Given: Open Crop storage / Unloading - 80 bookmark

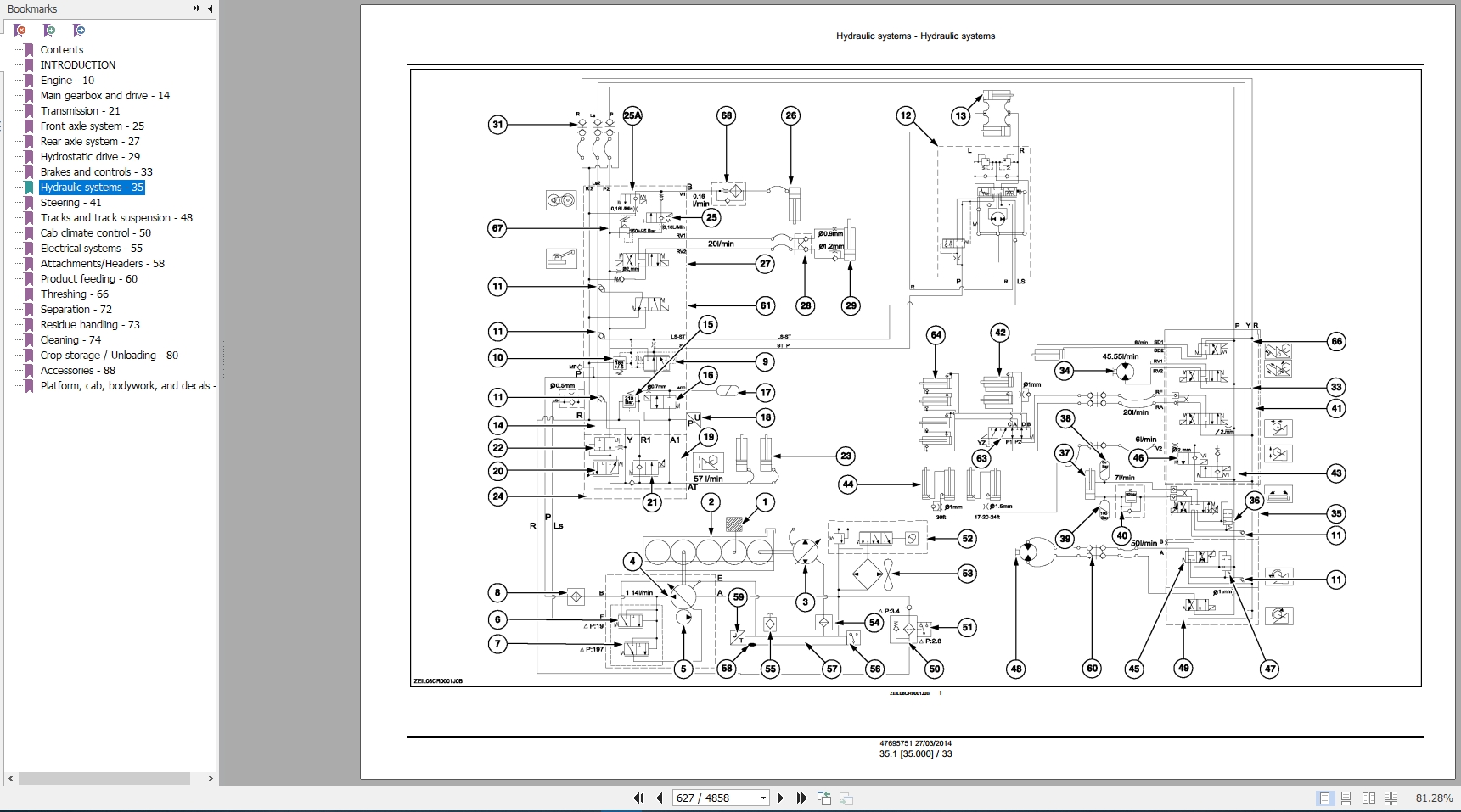Looking at the screenshot, I should (x=110, y=356).
